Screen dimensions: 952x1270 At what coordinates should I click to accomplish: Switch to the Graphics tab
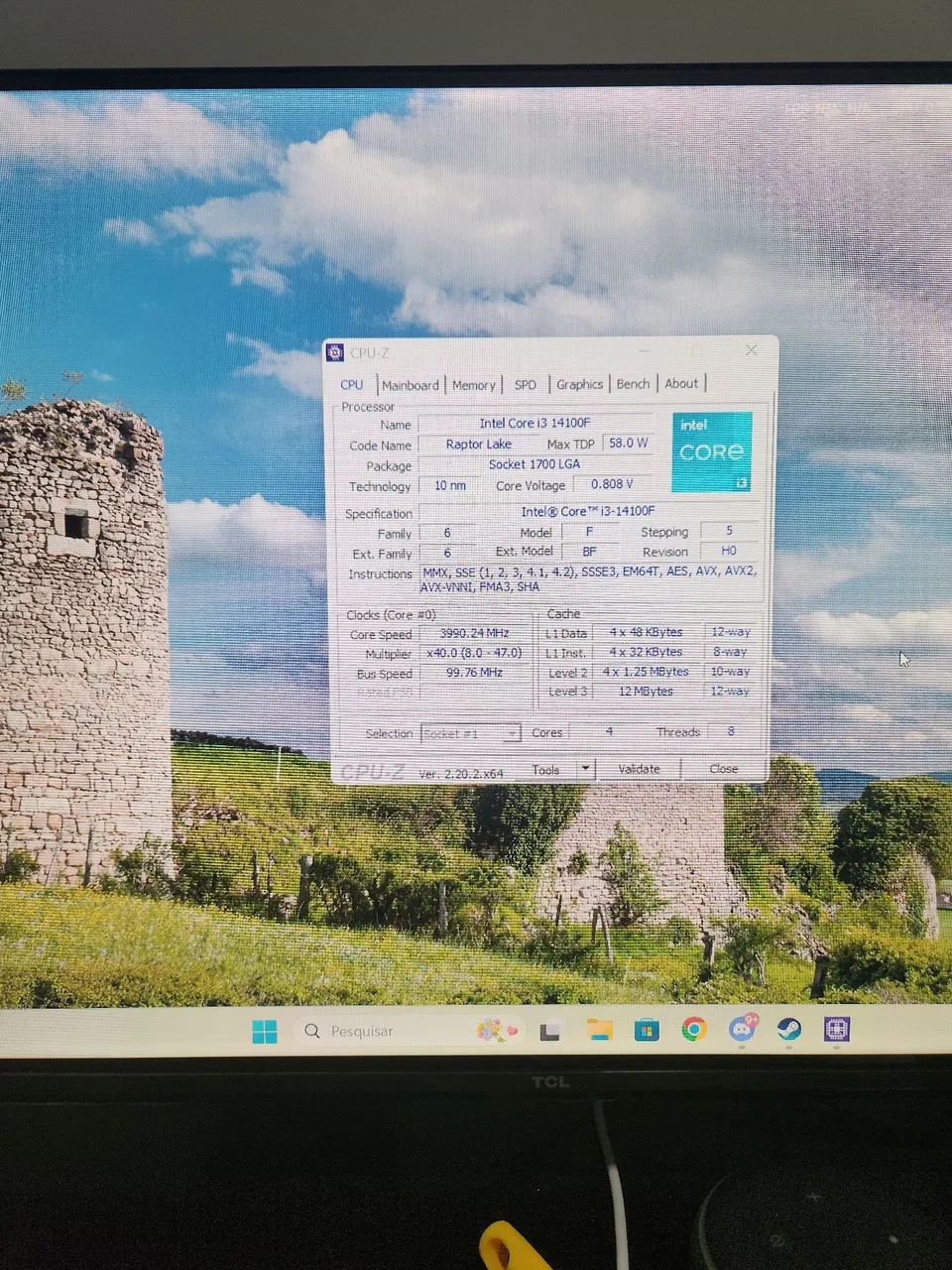[579, 384]
